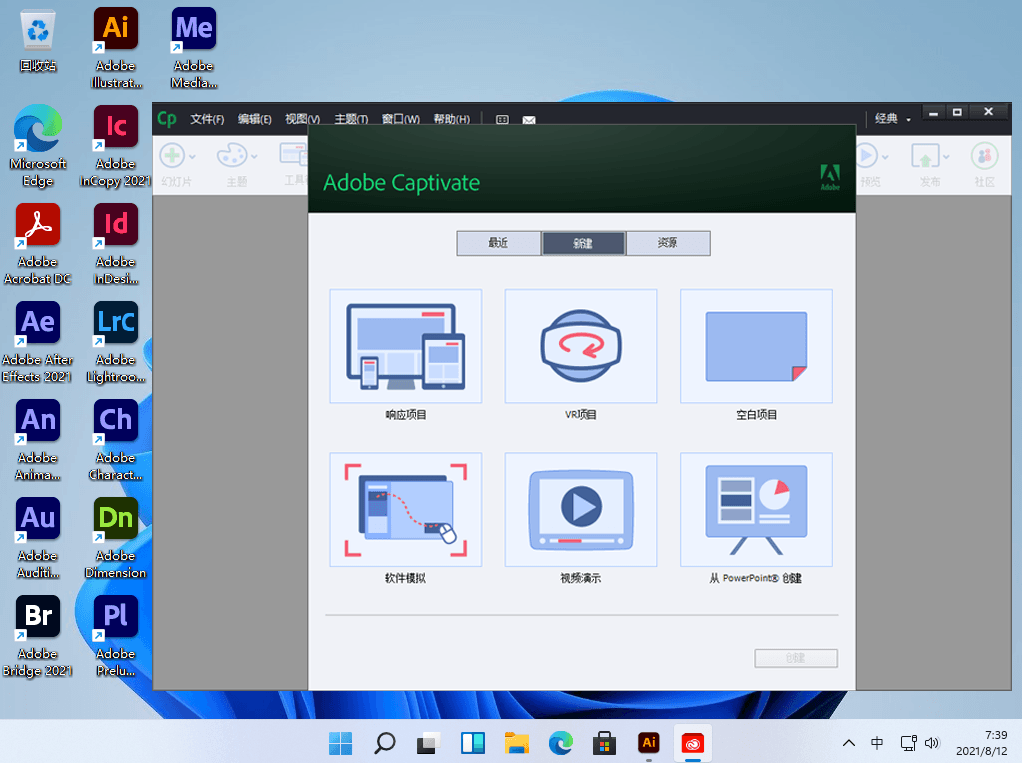Click the Preview (预览) play icon
The image size is (1022, 763).
pyautogui.click(x=868, y=156)
